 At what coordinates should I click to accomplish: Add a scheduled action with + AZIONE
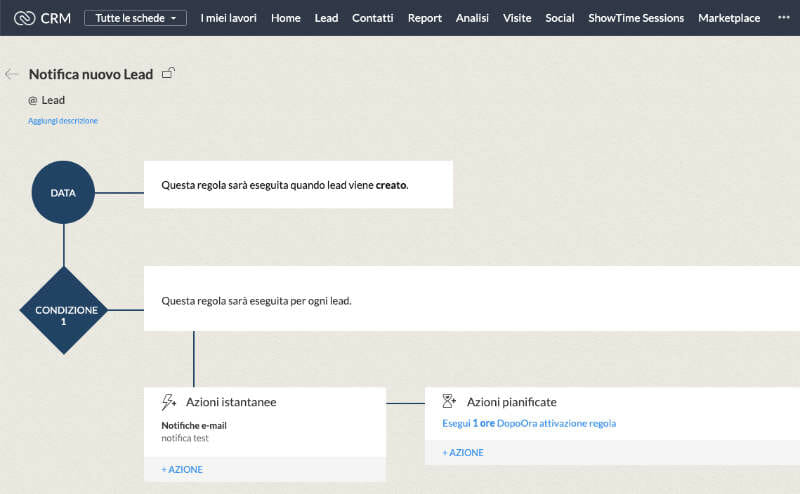pyautogui.click(x=463, y=453)
